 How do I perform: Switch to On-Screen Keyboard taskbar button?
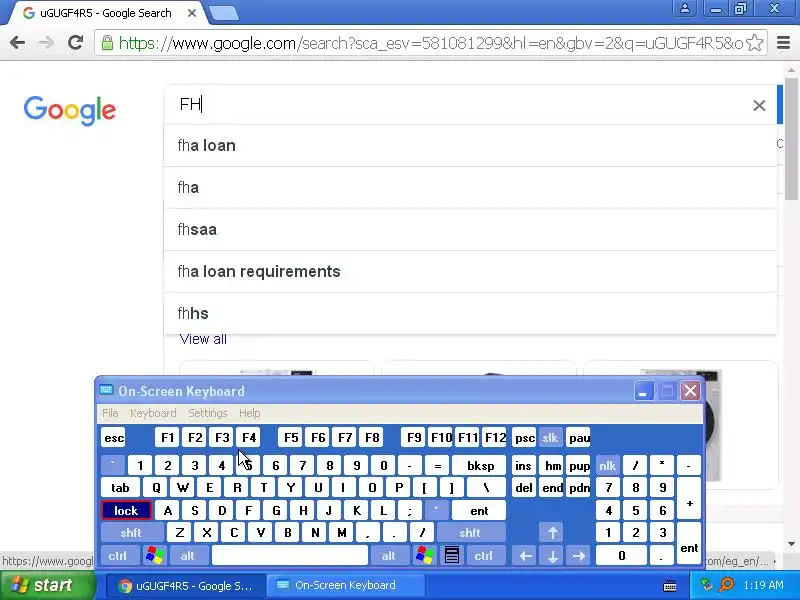(x=345, y=586)
